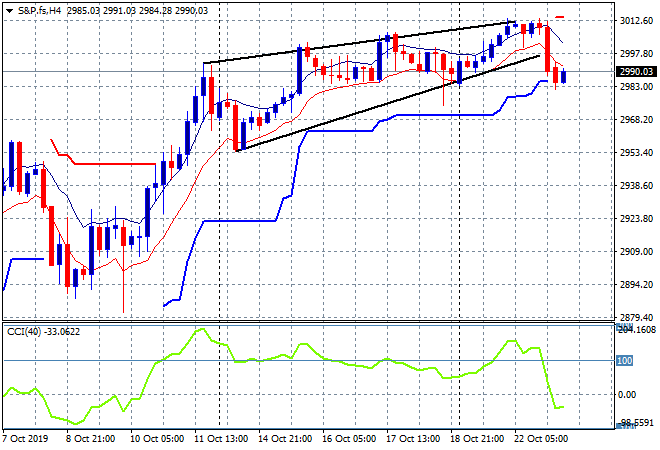
Task: Click the 3012.60 price axis label
Action: [636, 21]
